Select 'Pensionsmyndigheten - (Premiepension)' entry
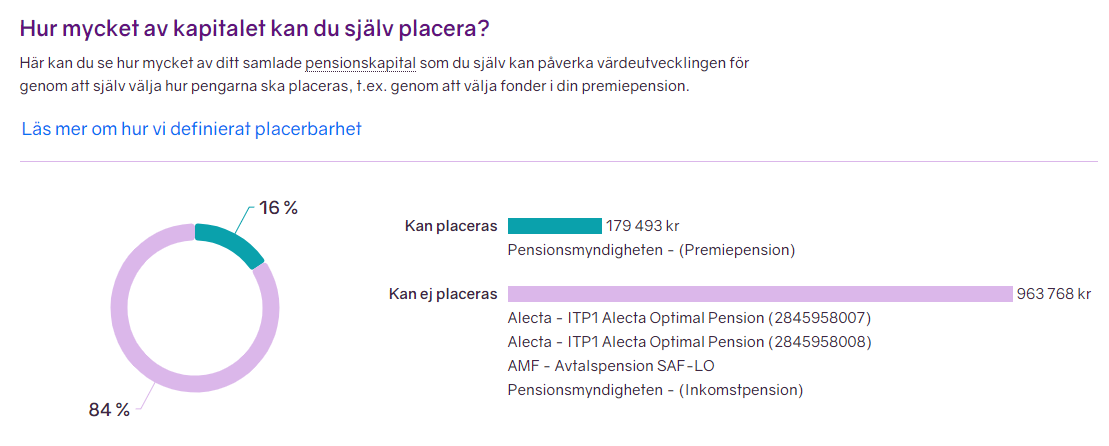 pos(651,250)
